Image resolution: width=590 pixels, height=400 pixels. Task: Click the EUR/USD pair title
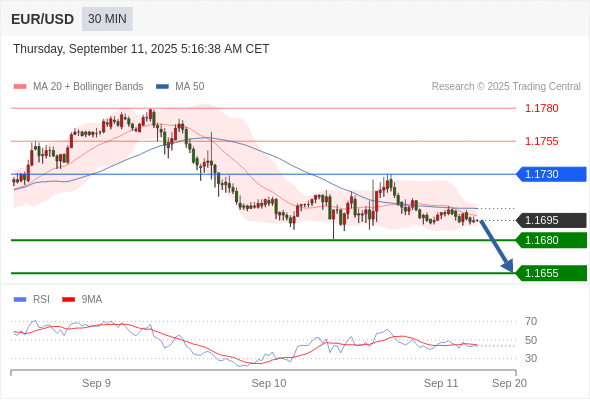coord(43,19)
